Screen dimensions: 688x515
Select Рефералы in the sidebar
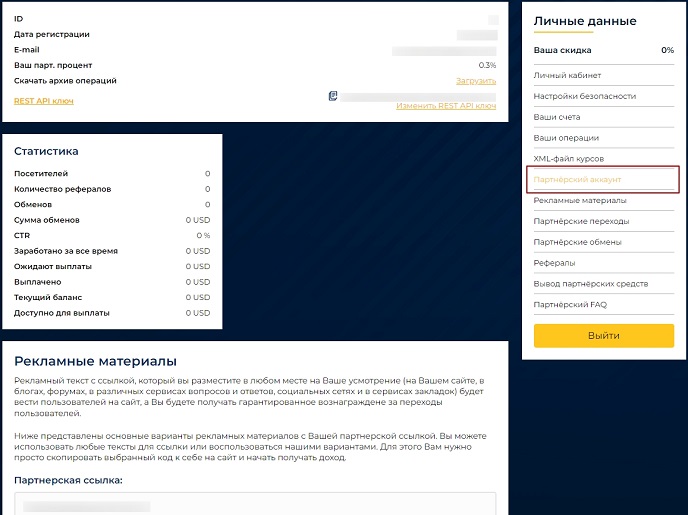click(554, 263)
